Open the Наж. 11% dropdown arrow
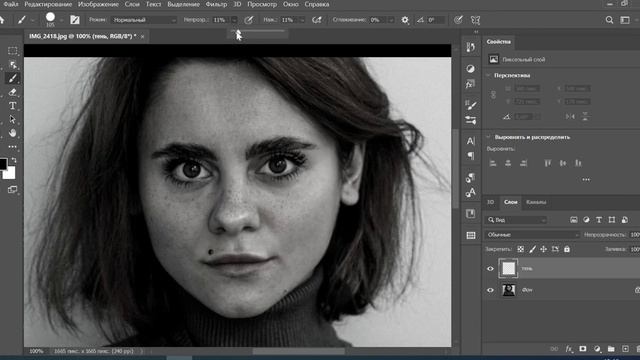Screen dimensions: 640x360 click(302, 20)
